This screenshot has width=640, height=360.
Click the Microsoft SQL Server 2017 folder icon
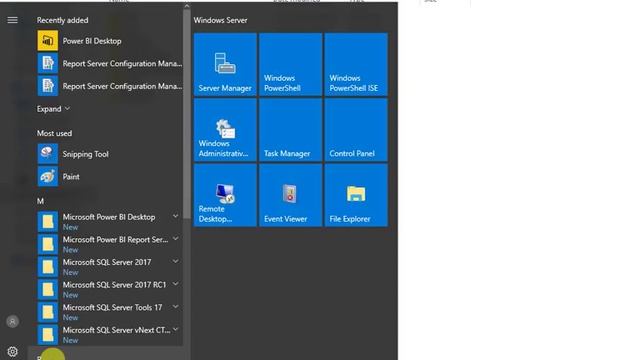tap(48, 267)
